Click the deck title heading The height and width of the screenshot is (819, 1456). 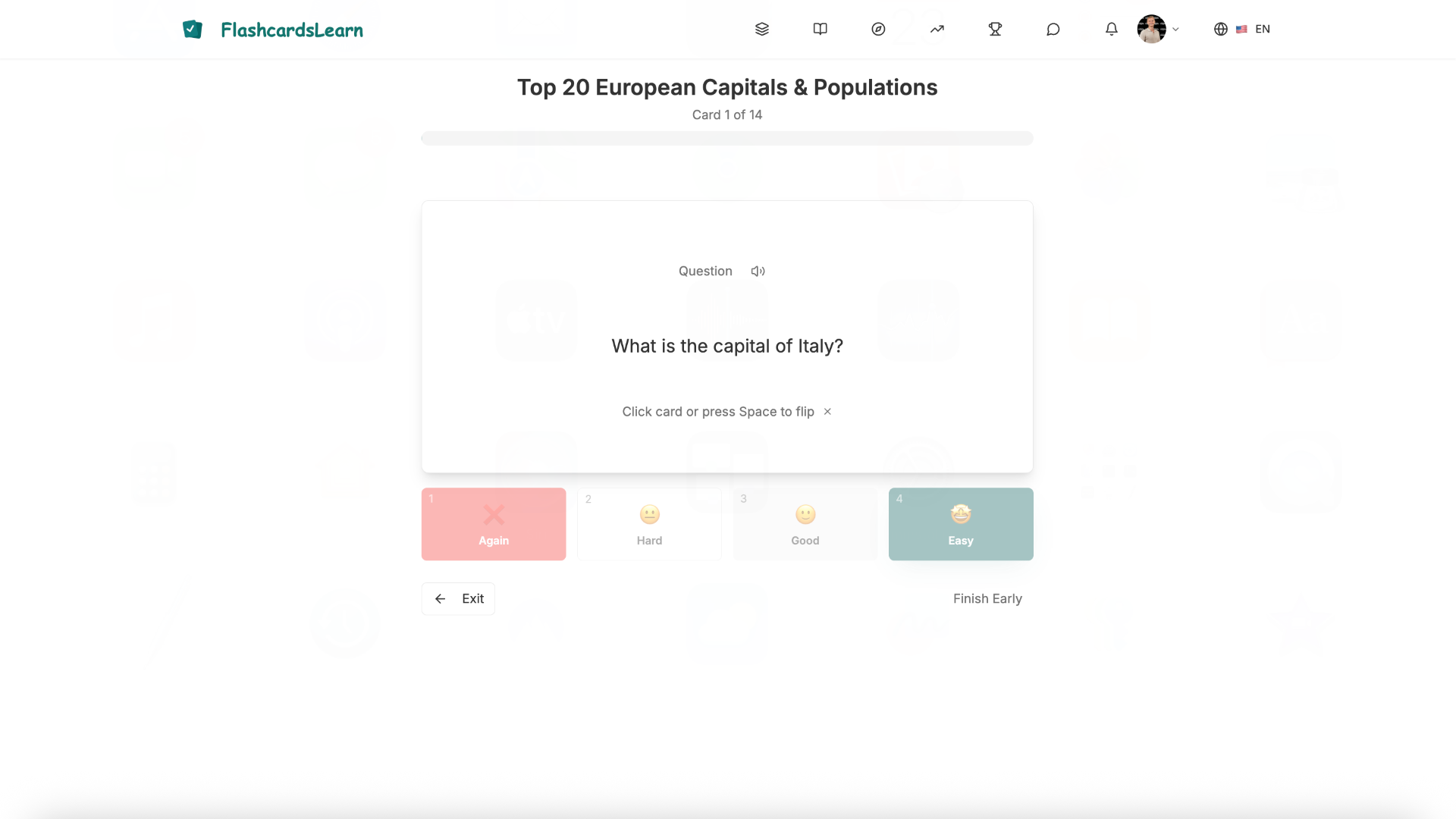(x=727, y=87)
